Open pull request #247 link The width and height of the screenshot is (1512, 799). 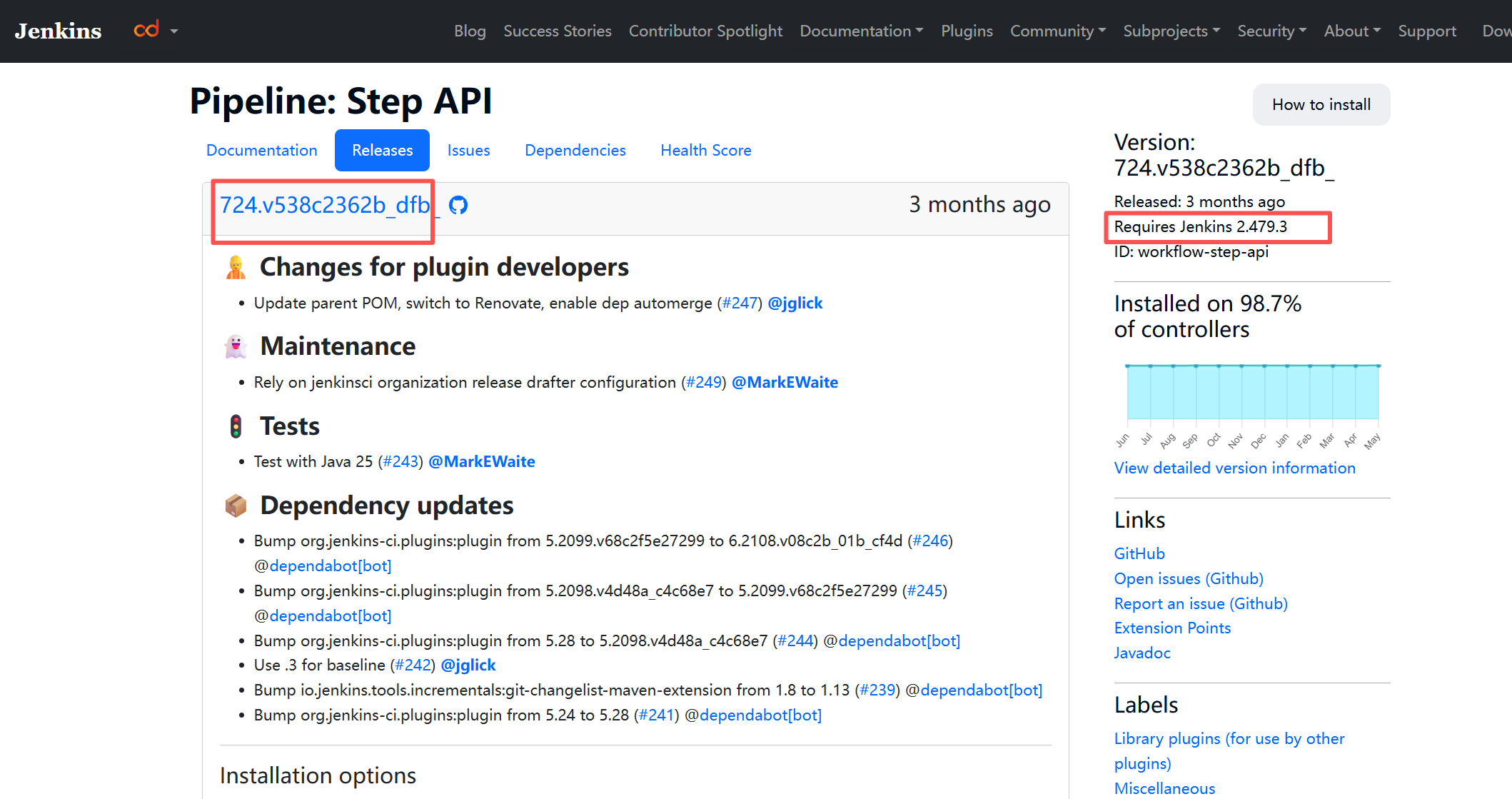pyautogui.click(x=740, y=303)
